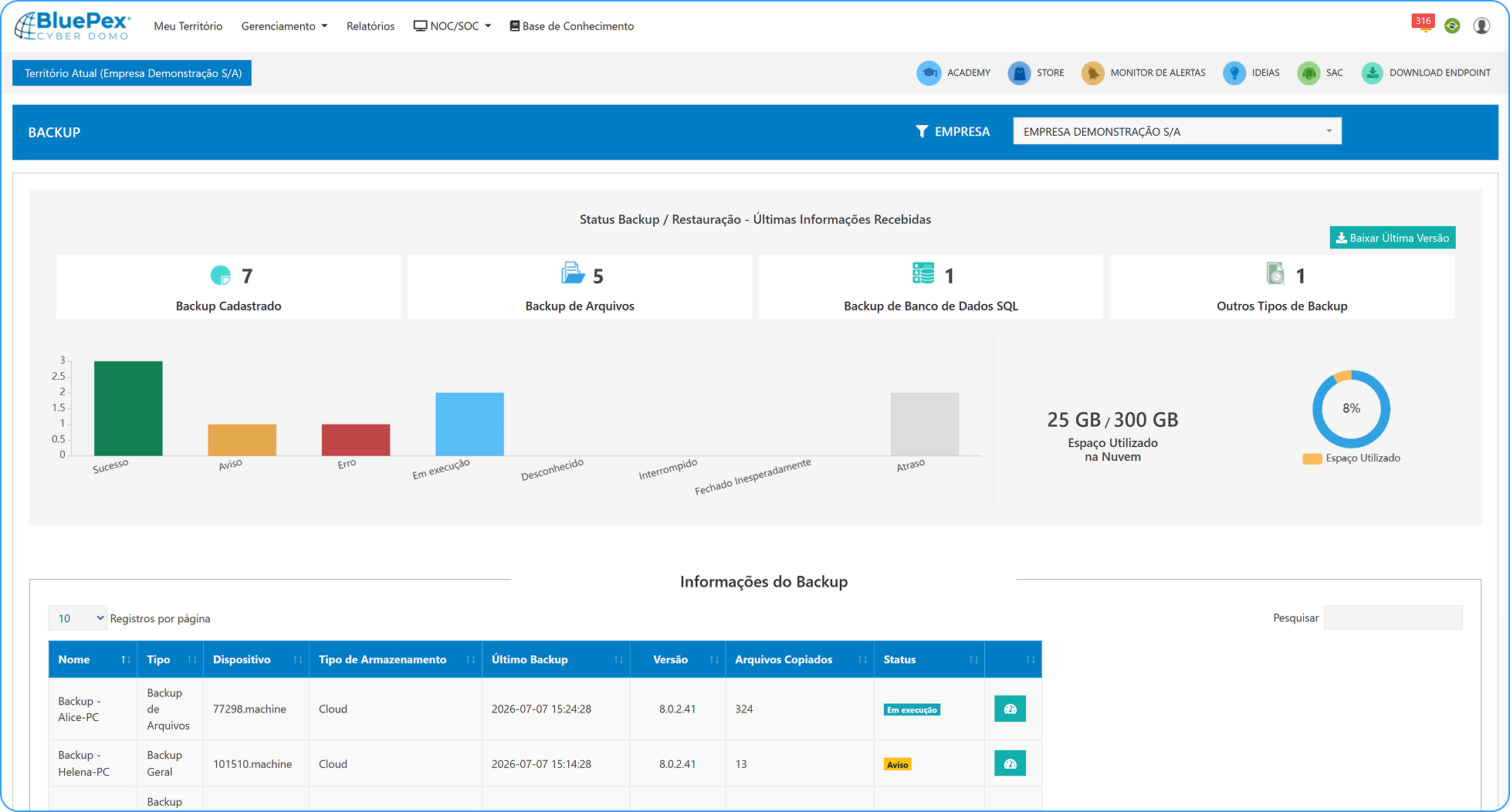Click the Aviso status badge

898,764
